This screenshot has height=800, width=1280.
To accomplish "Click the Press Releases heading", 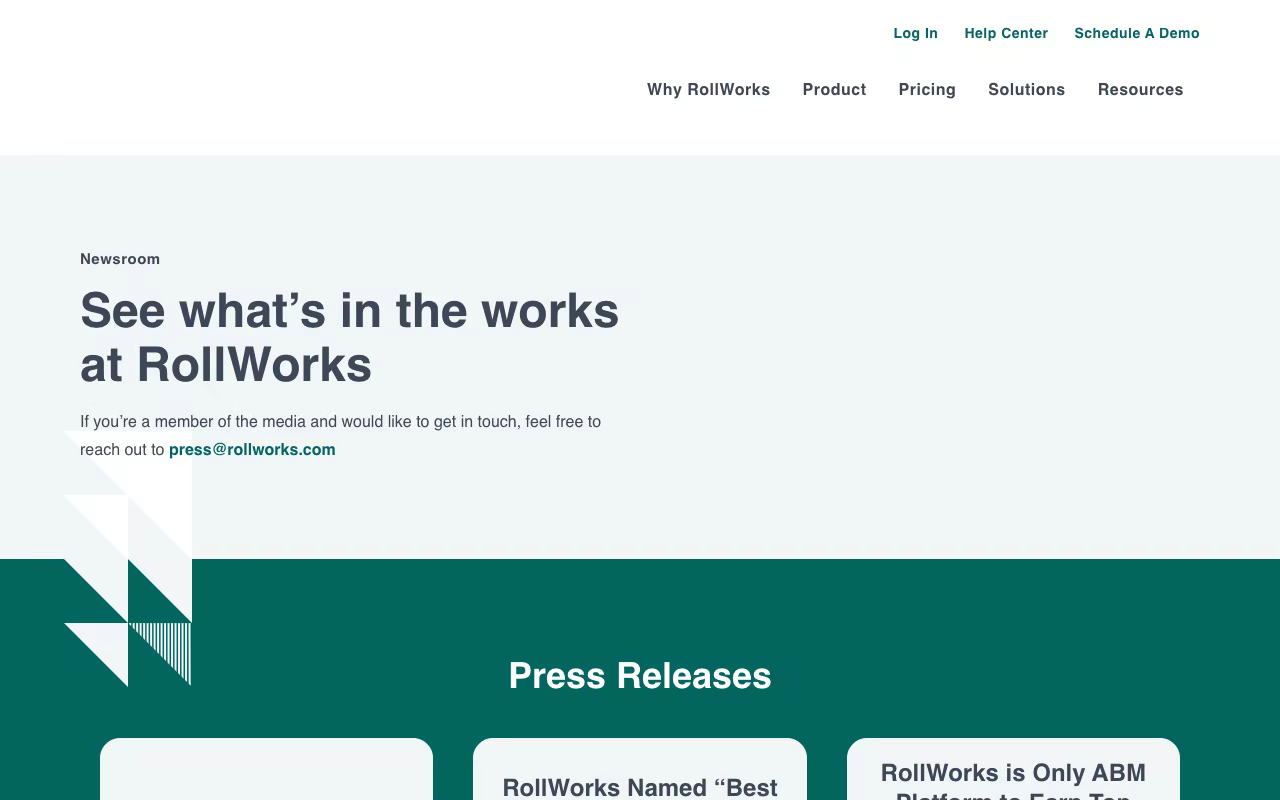I will 640,676.
